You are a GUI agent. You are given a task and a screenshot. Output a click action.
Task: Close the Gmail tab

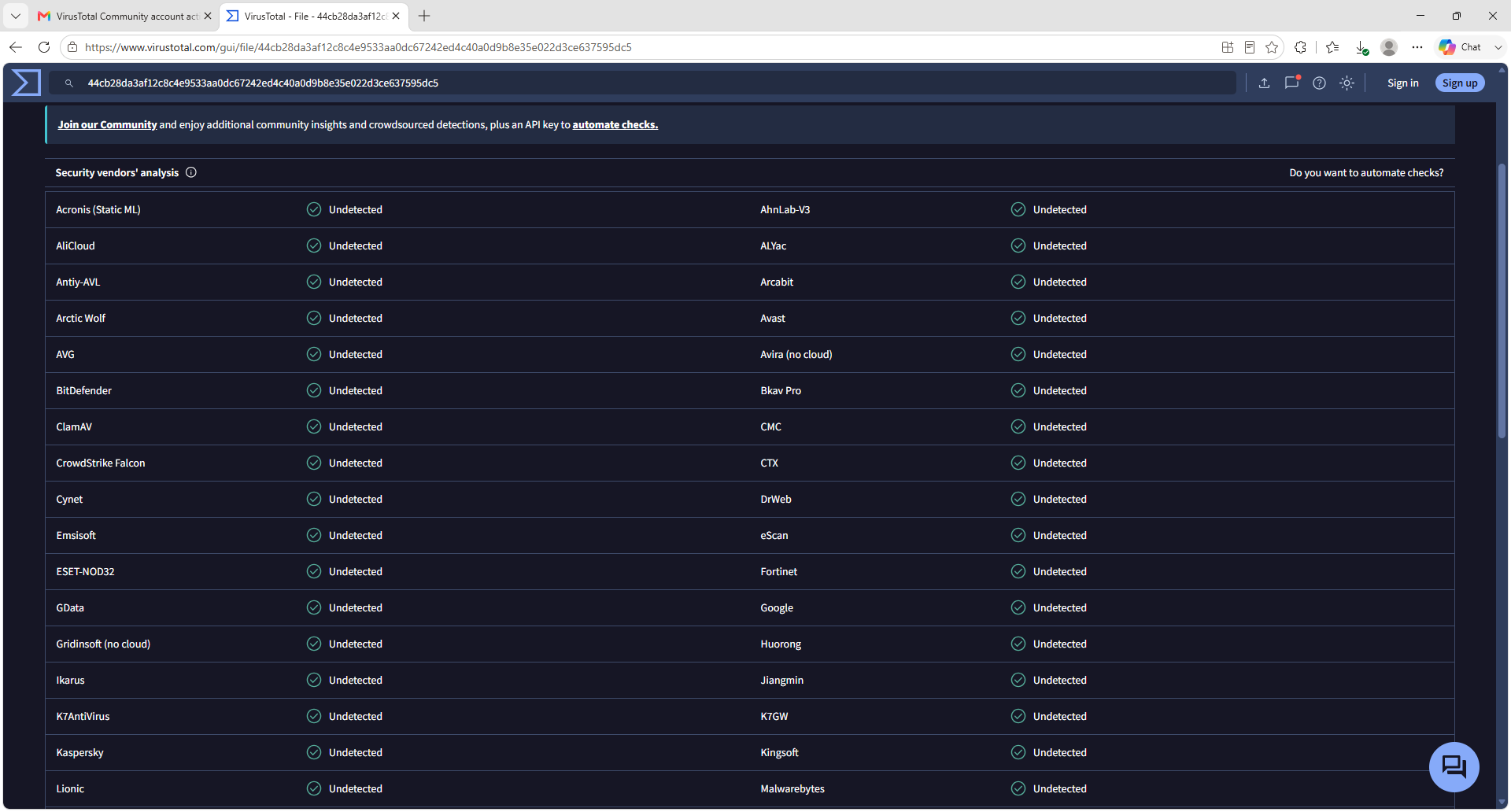(208, 16)
